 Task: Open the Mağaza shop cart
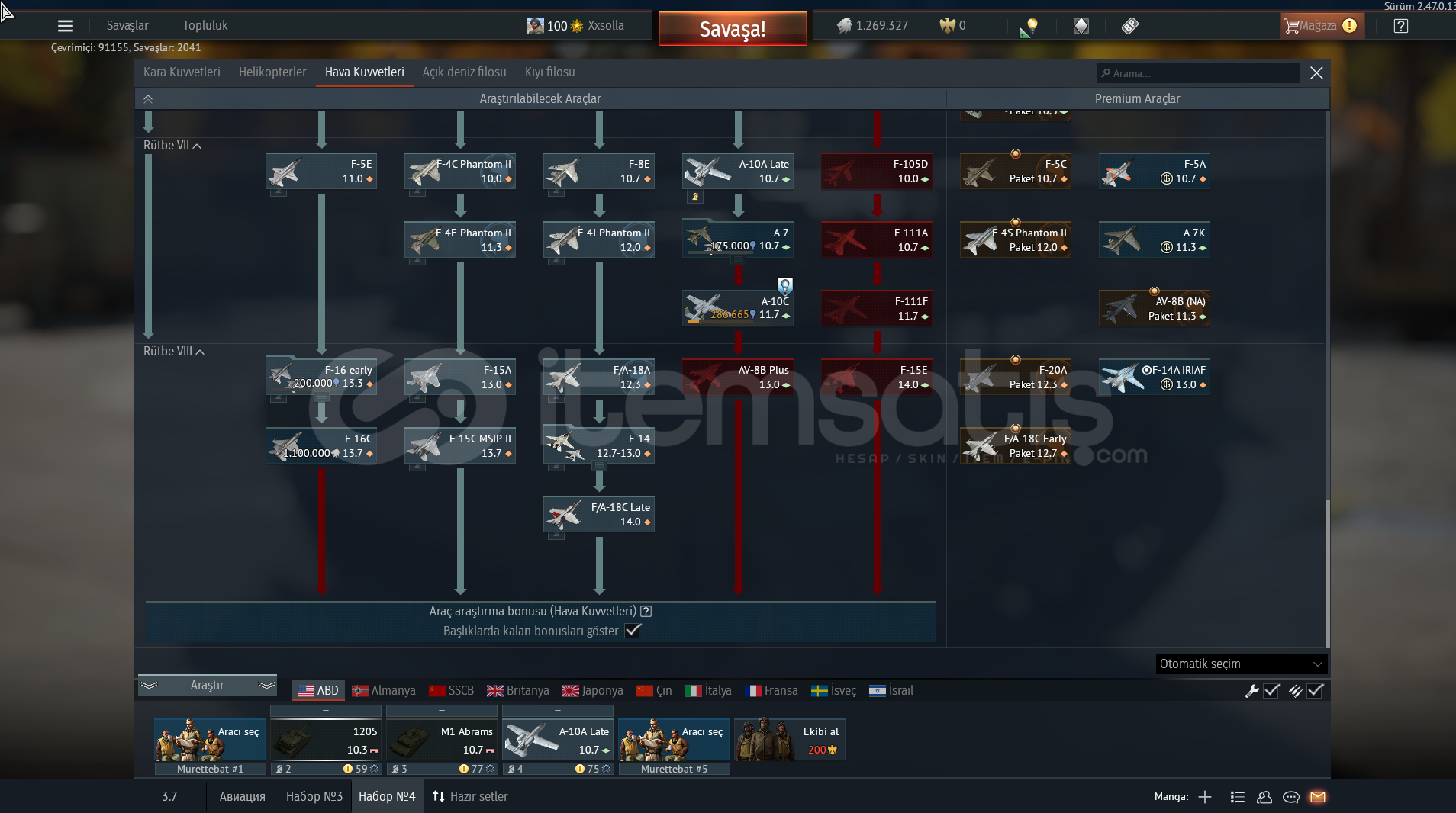pos(1321,26)
